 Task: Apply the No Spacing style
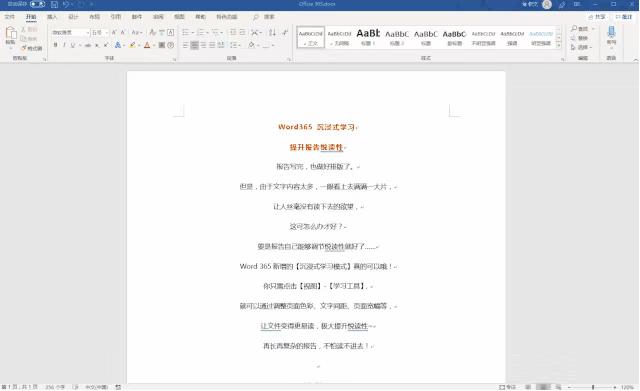click(339, 37)
